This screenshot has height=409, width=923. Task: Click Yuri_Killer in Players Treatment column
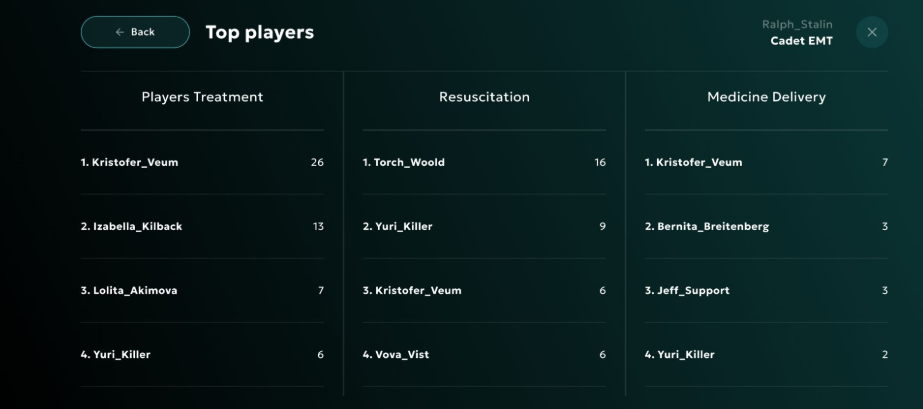click(x=202, y=355)
